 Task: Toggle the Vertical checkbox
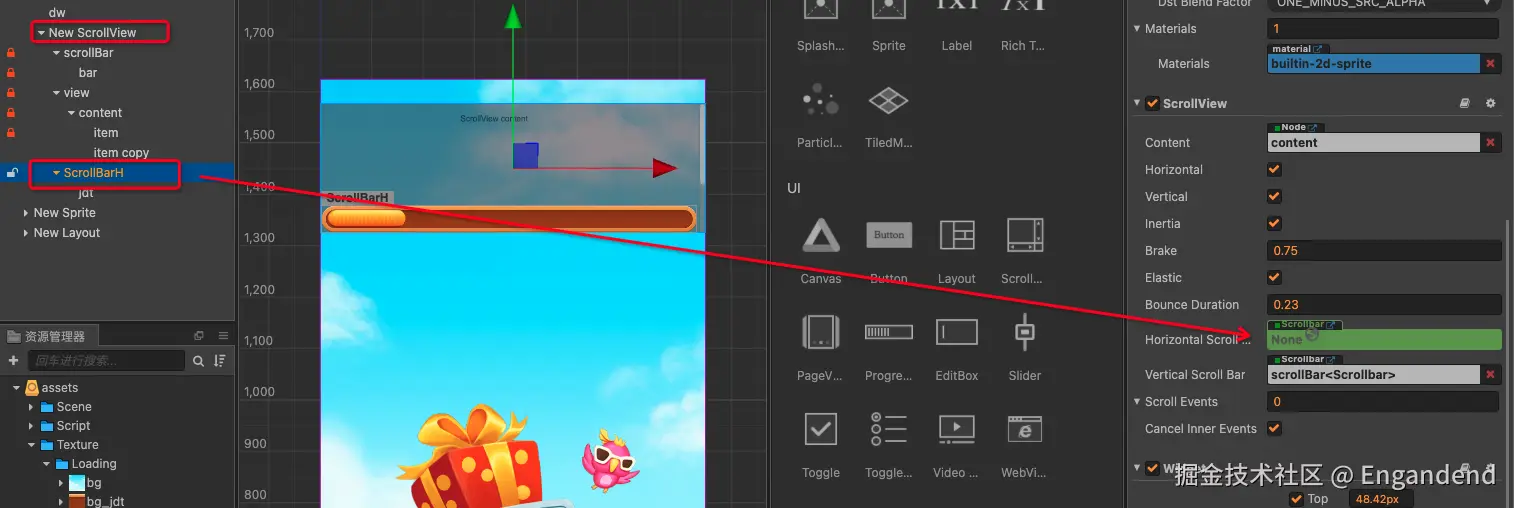[x=1274, y=197]
